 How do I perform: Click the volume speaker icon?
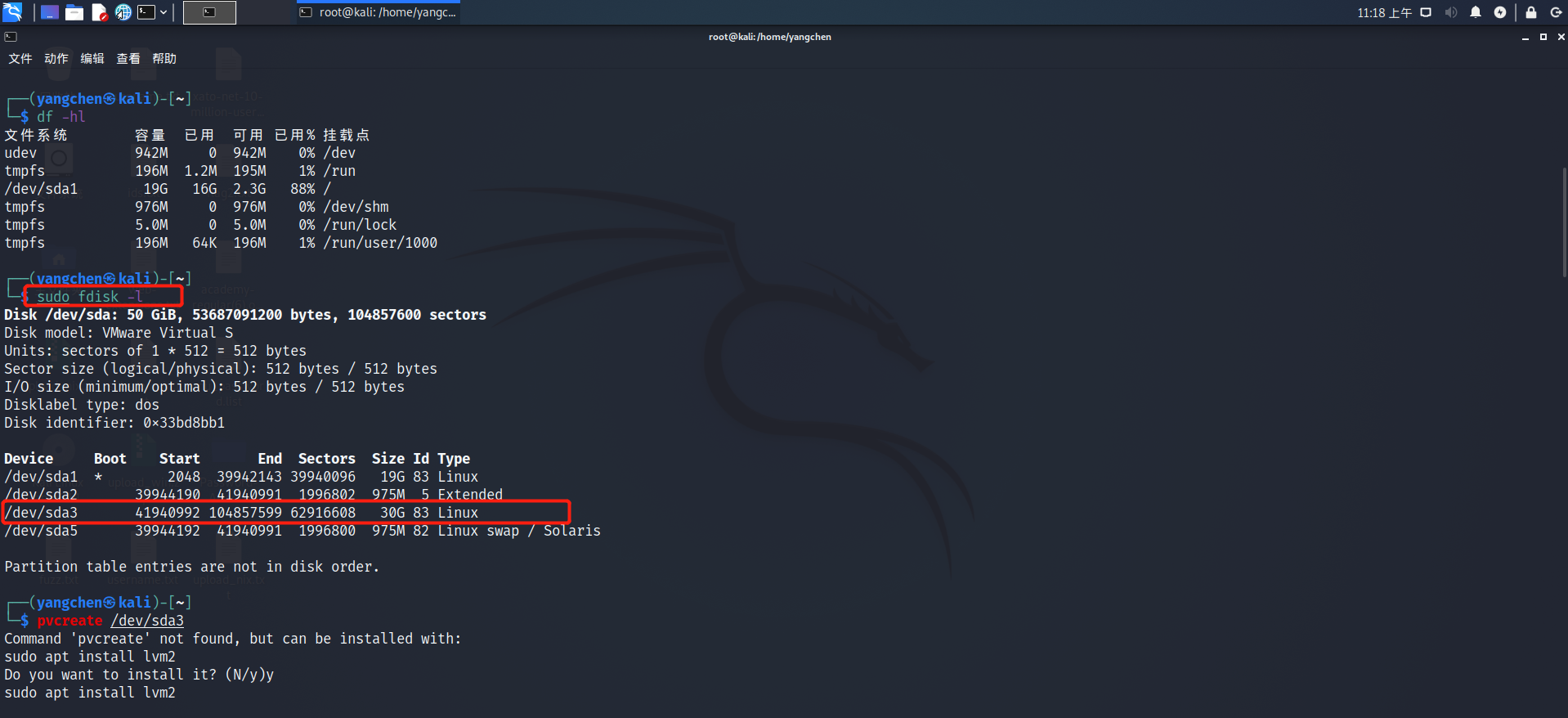pos(1451,12)
